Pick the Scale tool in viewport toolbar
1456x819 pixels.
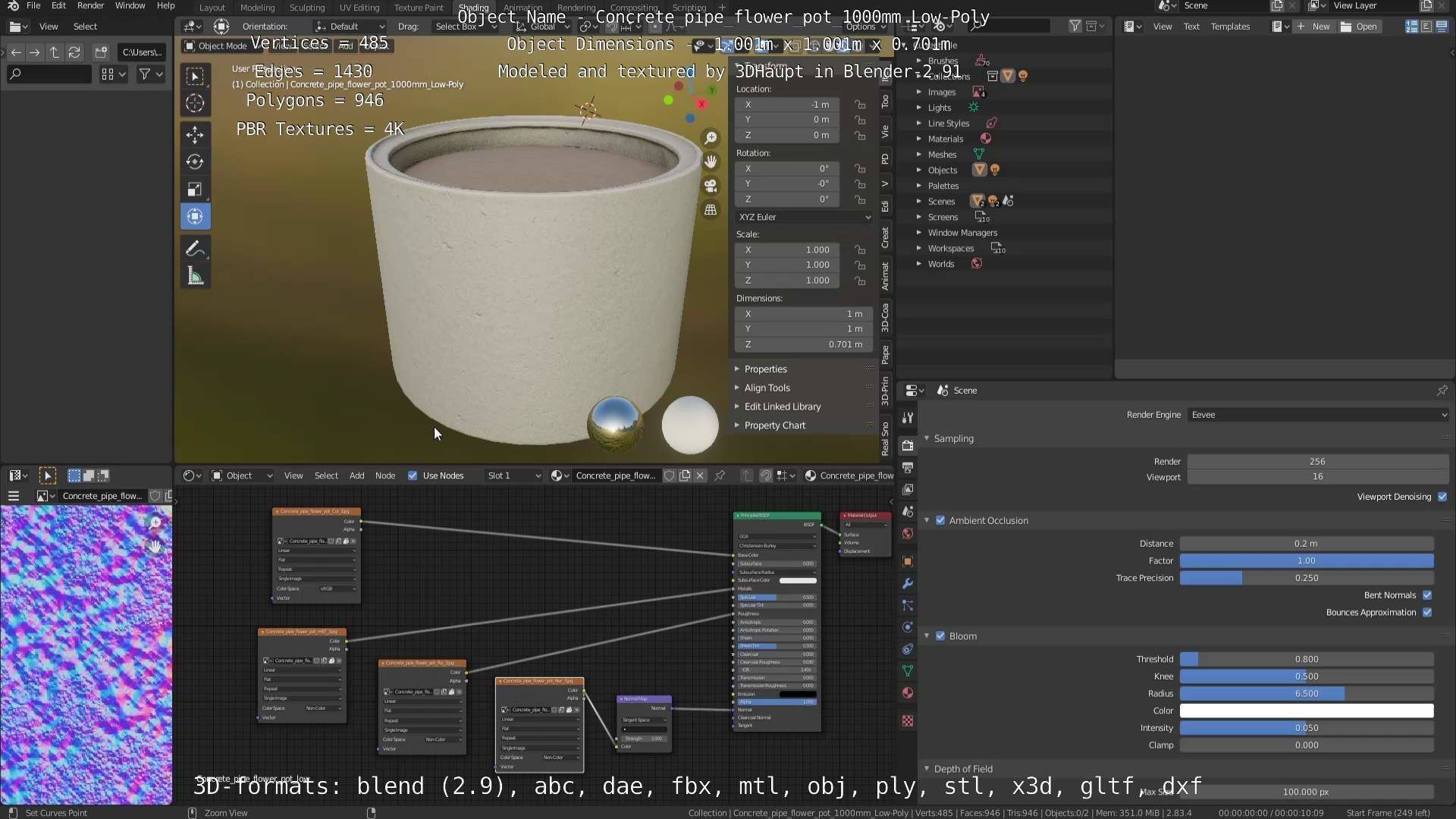coord(195,190)
